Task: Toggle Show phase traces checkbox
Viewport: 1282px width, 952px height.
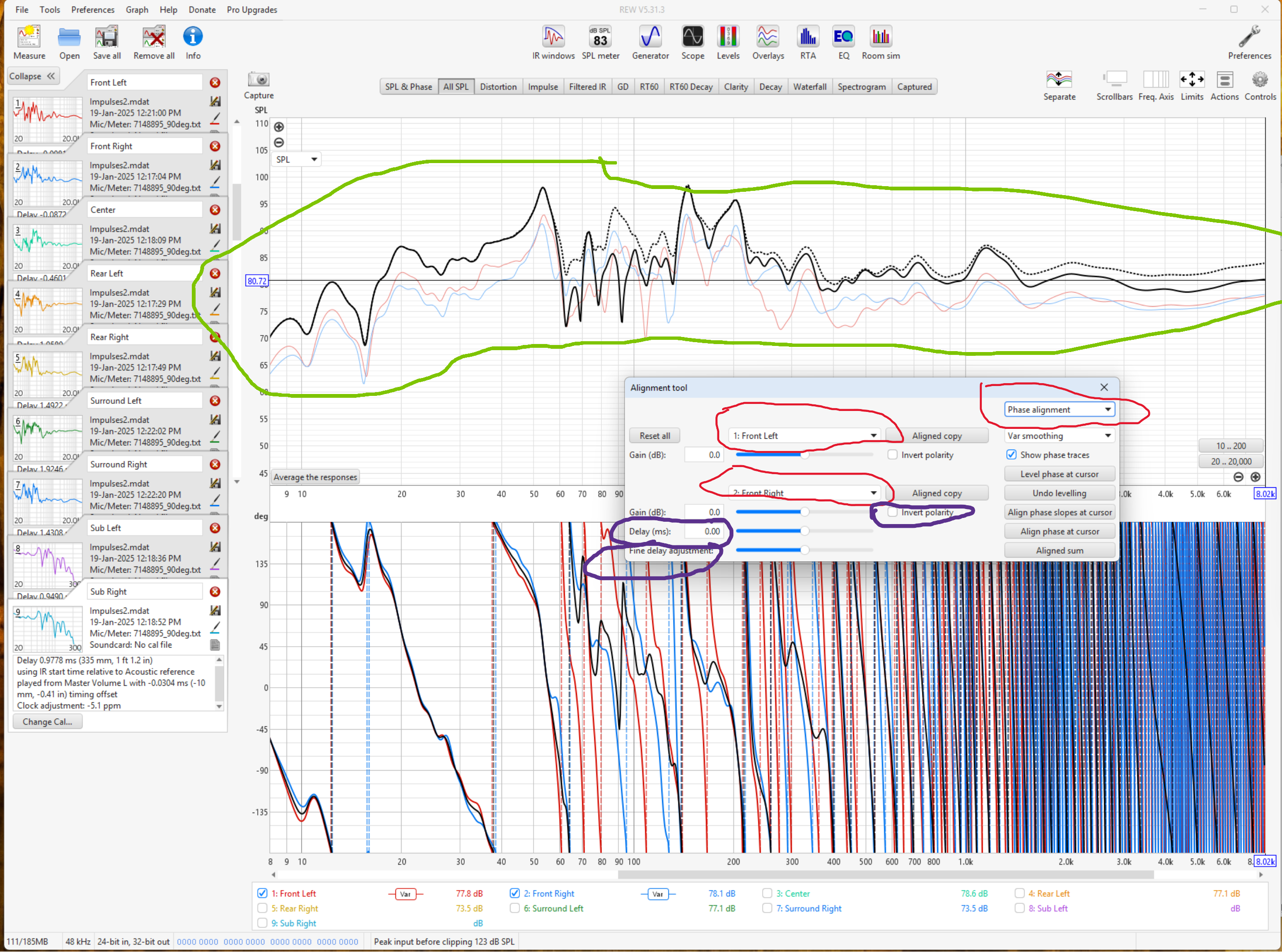Action: pyautogui.click(x=1011, y=455)
